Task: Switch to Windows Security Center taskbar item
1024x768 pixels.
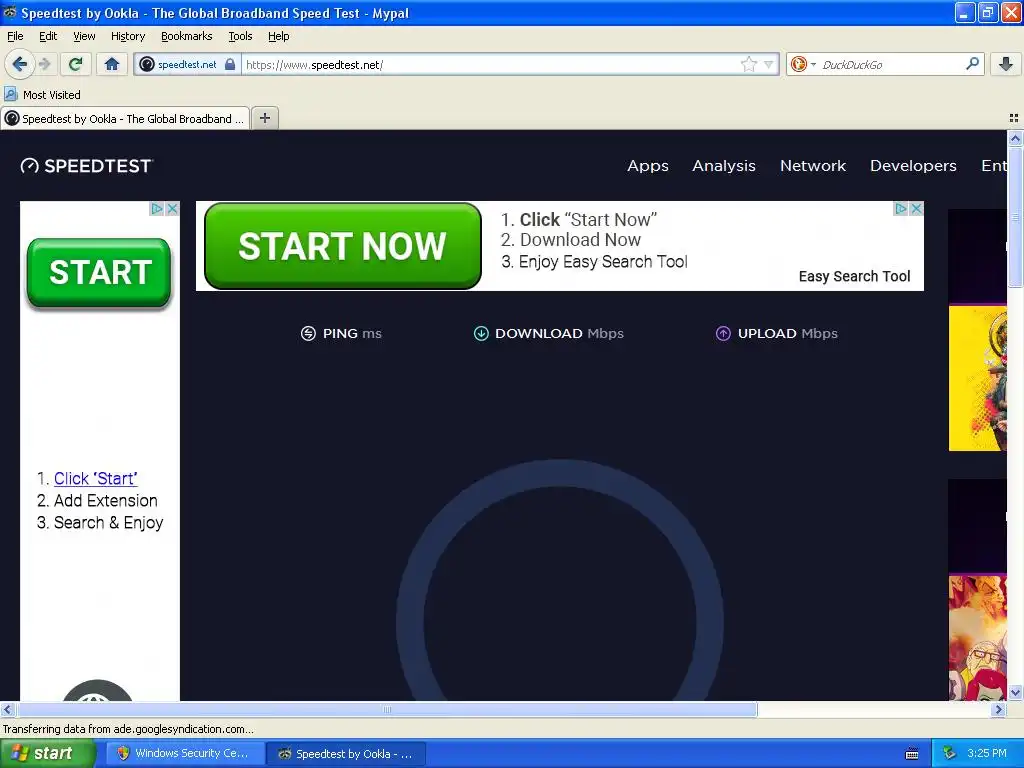Action: pyautogui.click(x=185, y=754)
